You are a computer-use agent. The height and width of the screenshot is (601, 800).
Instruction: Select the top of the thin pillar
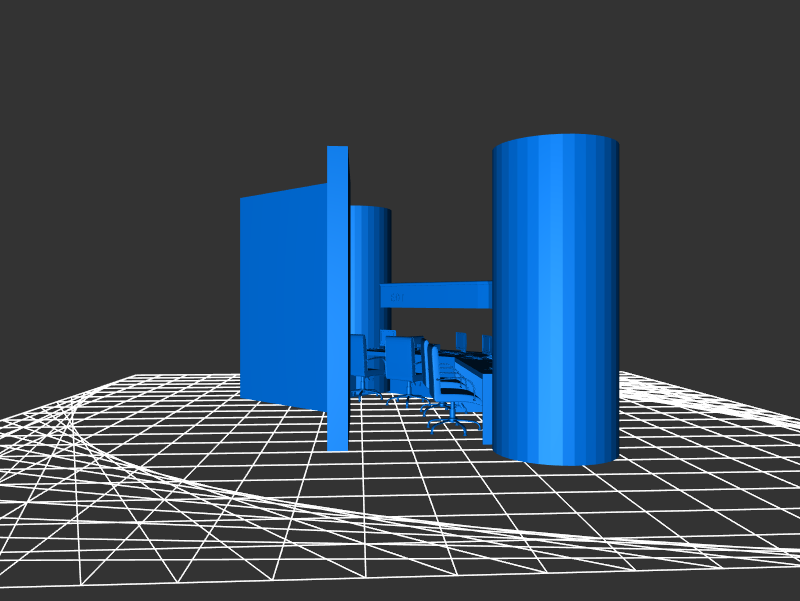[338, 150]
